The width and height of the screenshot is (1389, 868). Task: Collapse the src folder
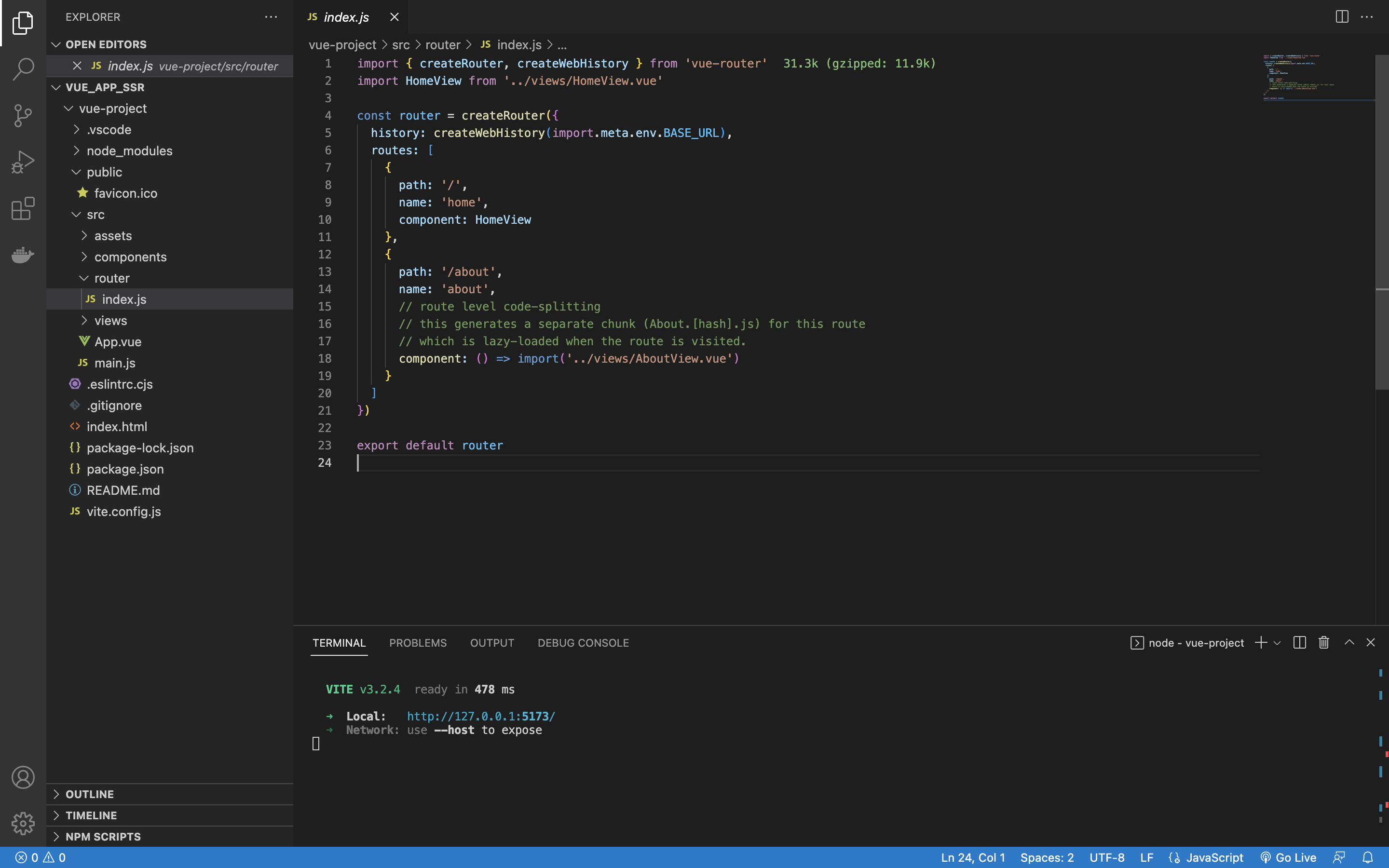click(x=170, y=215)
